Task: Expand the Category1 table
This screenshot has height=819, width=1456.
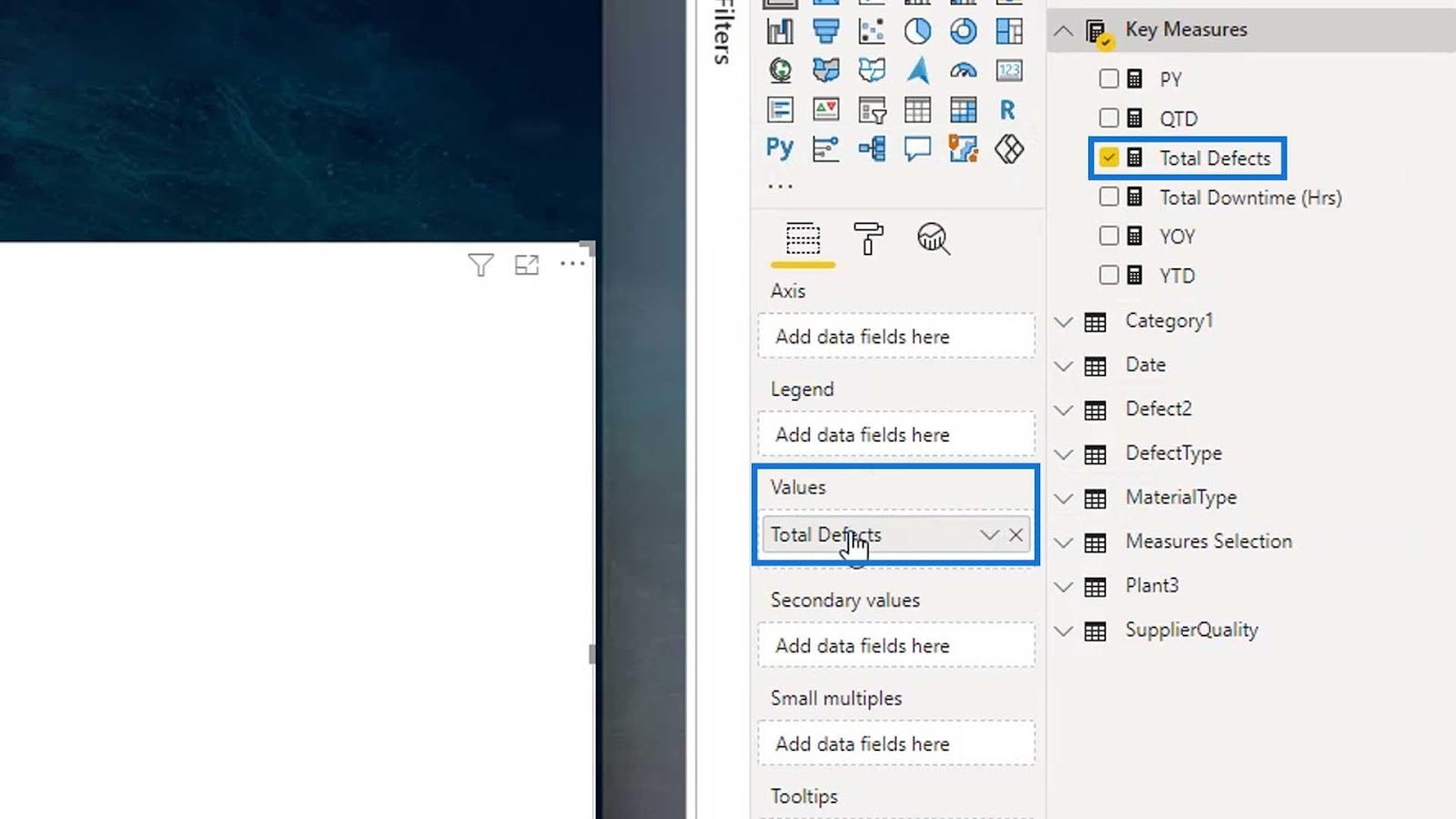Action: click(1063, 321)
